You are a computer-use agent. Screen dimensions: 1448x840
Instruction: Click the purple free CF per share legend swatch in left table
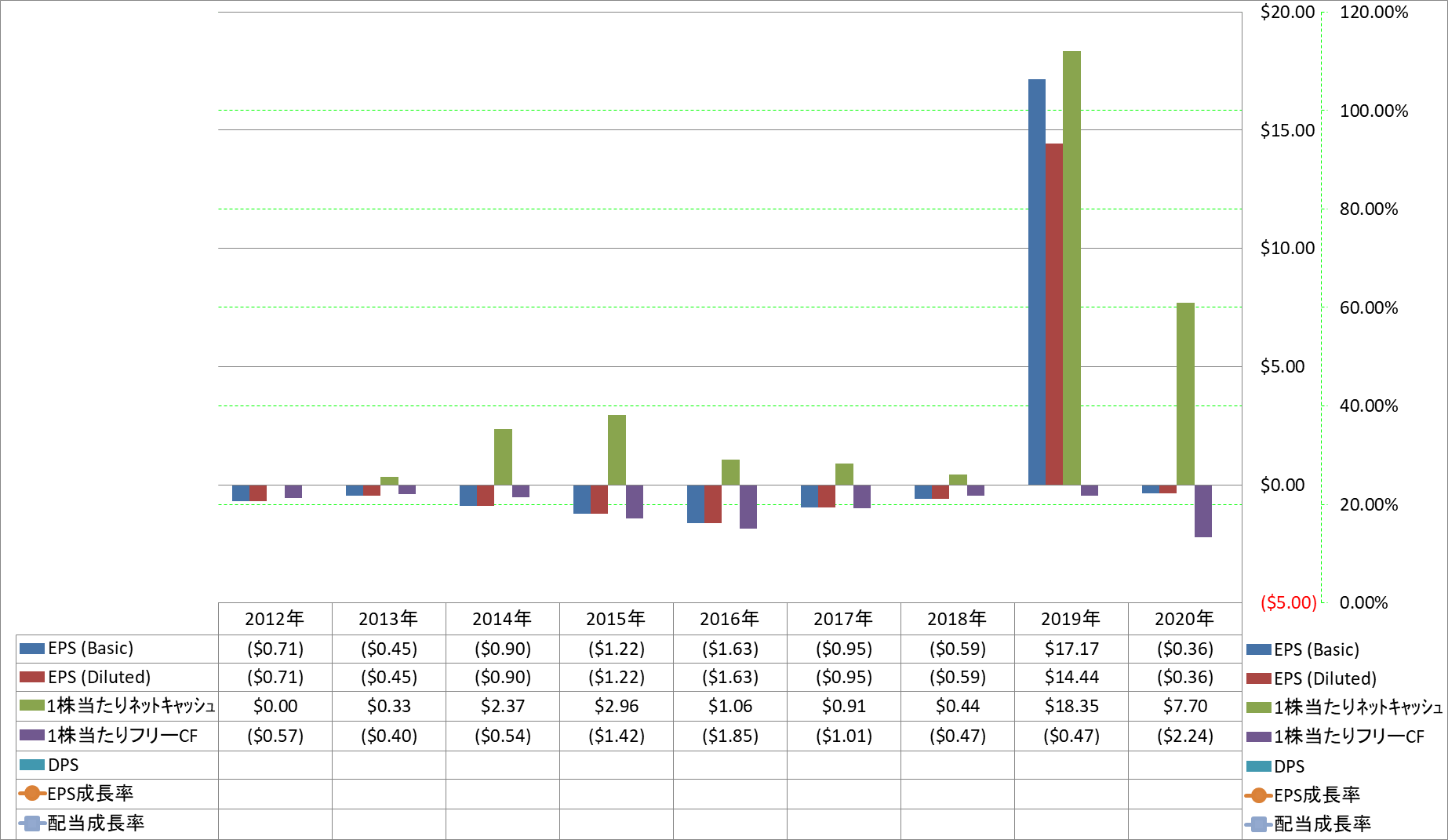click(32, 736)
